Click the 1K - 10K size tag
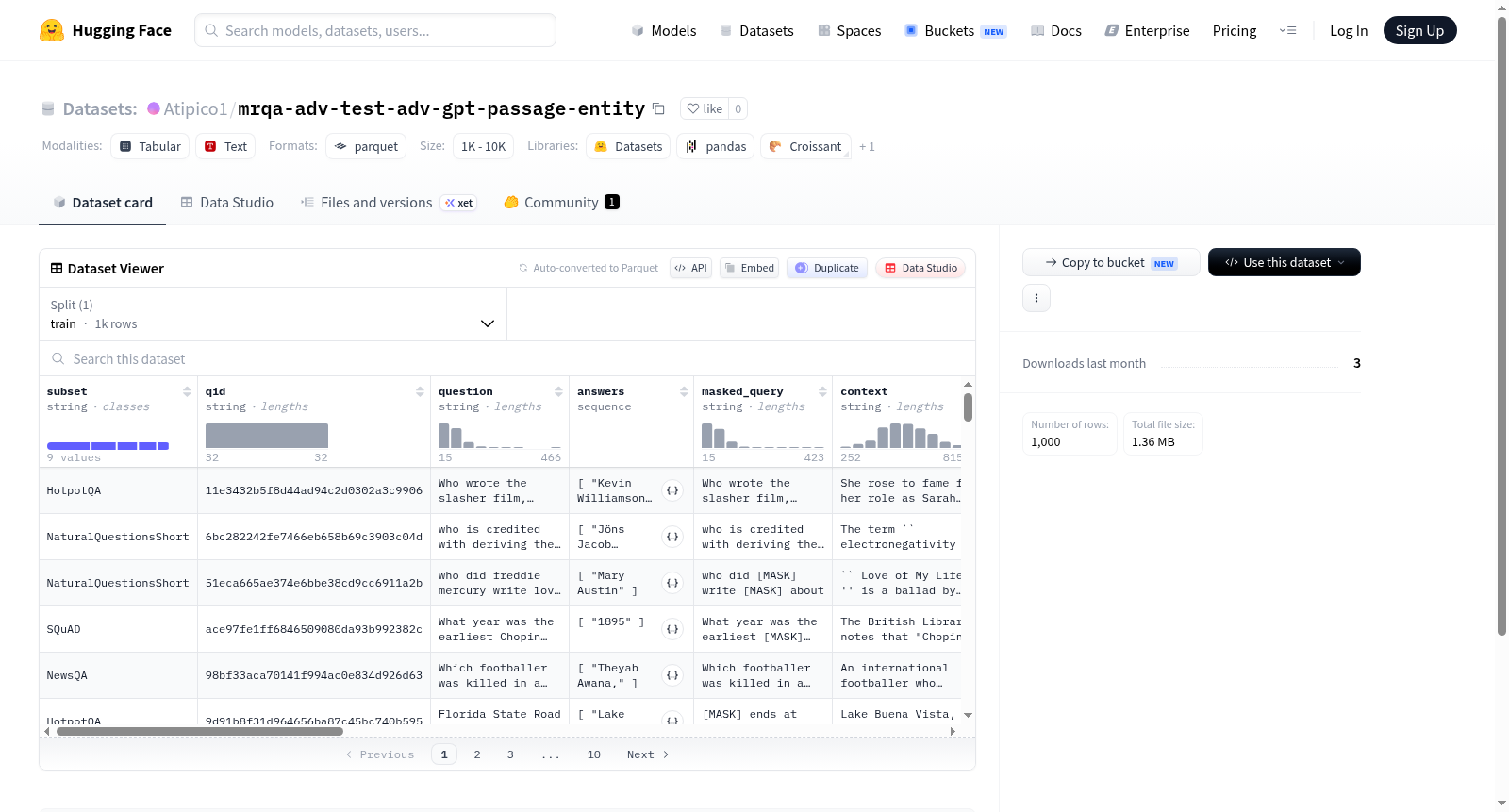This screenshot has width=1509, height=812. tap(483, 146)
